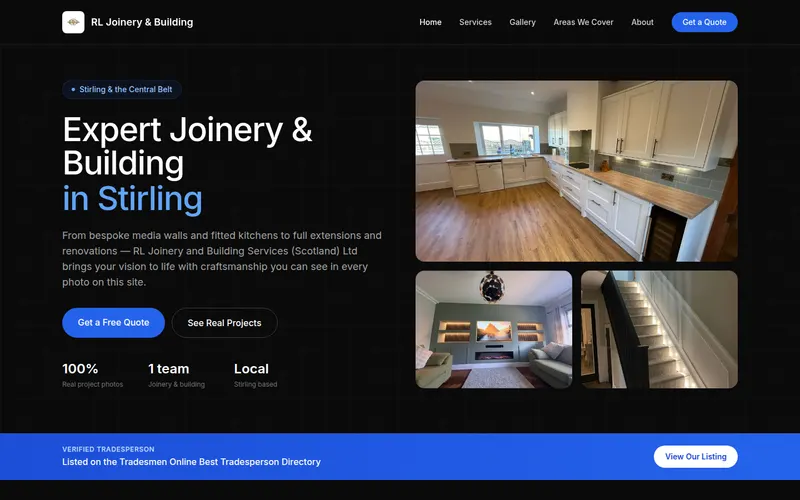Click the 'Expert Joinery & Building' heading
Image resolution: width=800 pixels, height=500 pixels.
coord(187,146)
